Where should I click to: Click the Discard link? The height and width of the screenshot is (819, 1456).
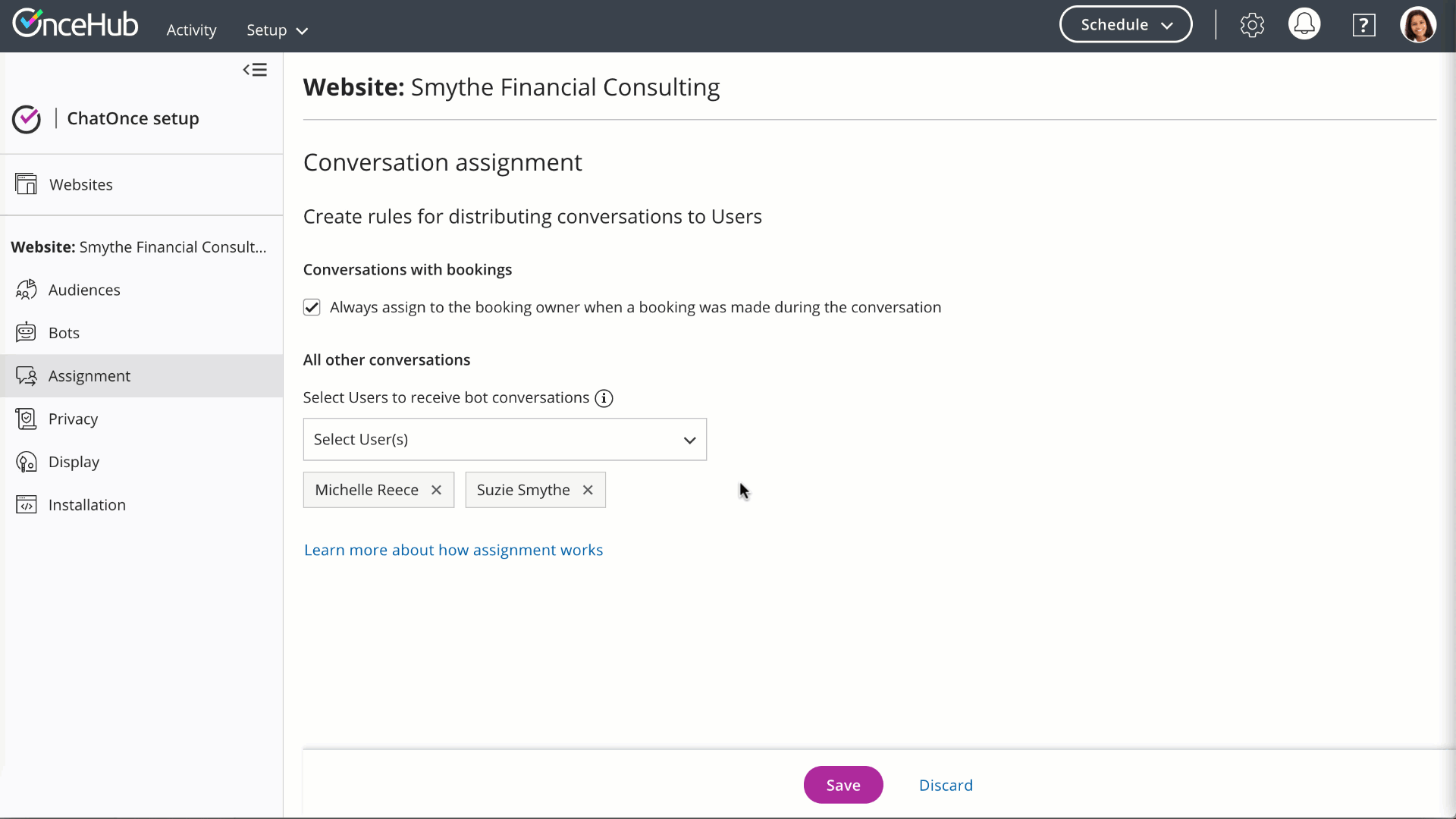(946, 785)
